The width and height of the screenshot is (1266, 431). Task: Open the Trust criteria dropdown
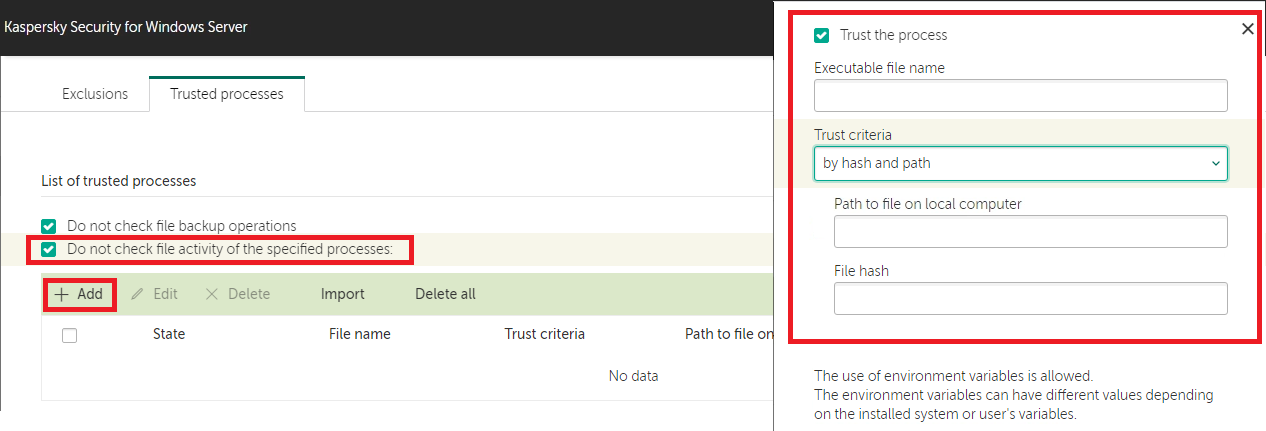click(1020, 163)
